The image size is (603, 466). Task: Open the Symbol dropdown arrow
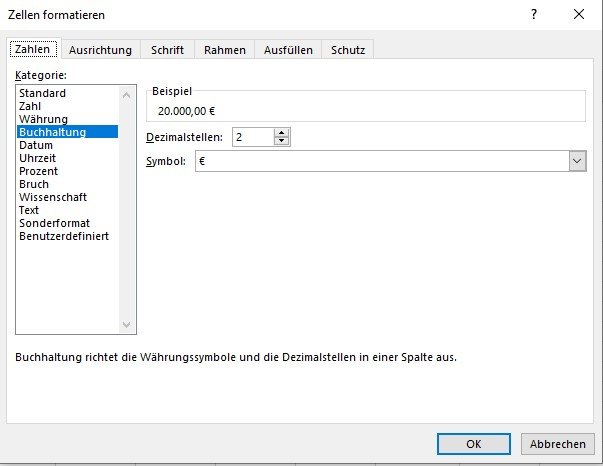[x=577, y=161]
